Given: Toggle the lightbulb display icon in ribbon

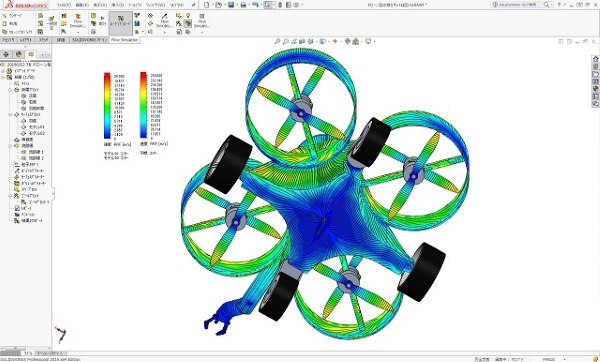Looking at the screenshot, I should click(188, 15).
